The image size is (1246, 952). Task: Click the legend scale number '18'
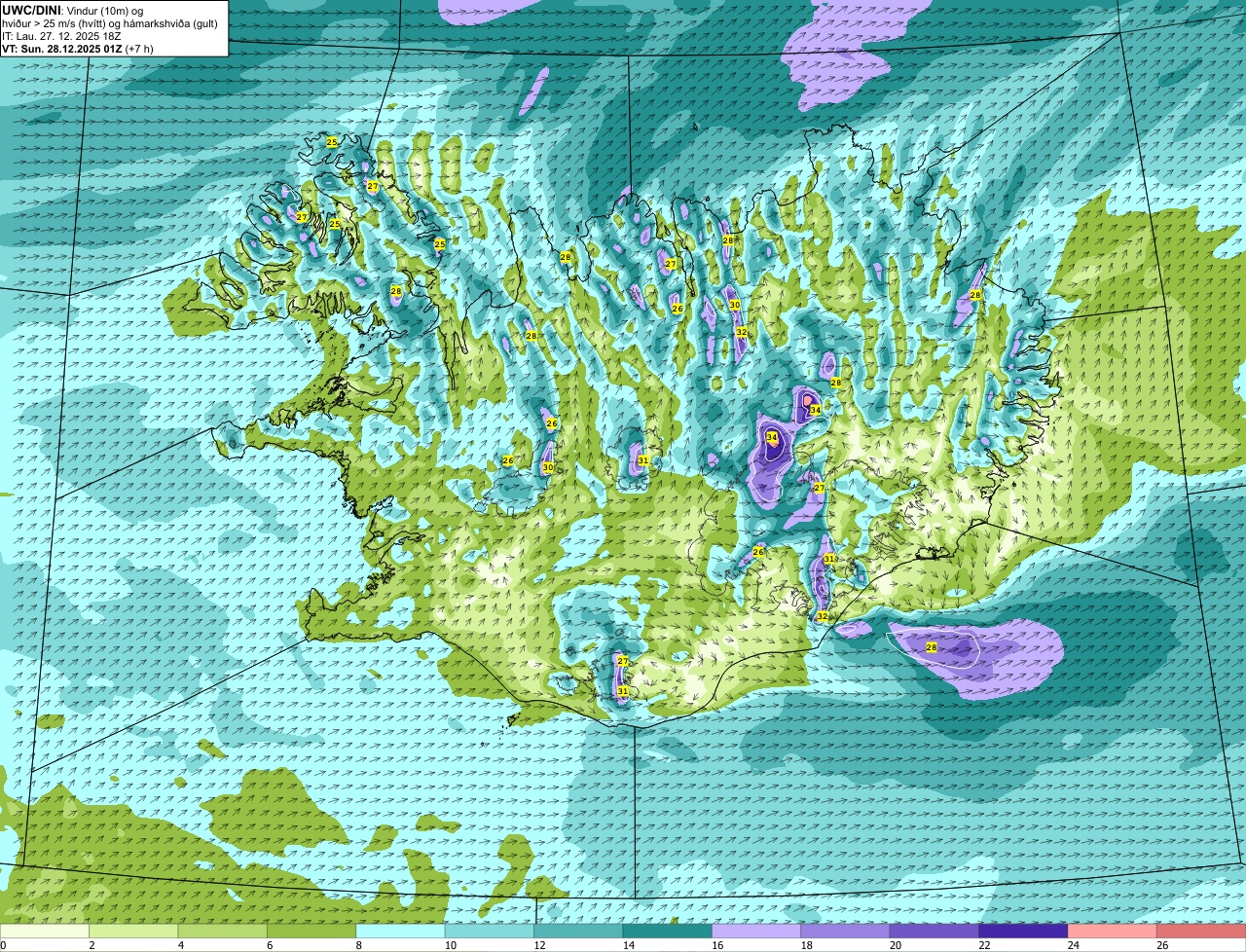coord(806,945)
